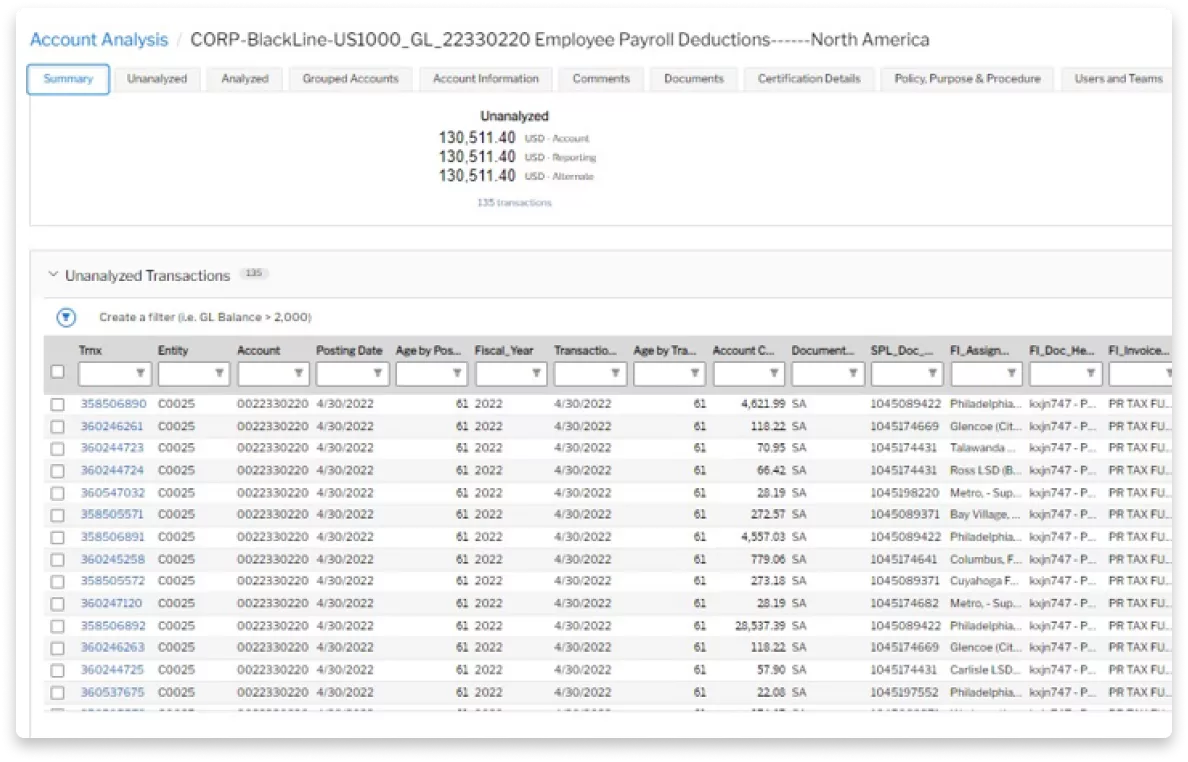This screenshot has height=762, width=1188.
Task: Click the circular filter icon beside Create a filter
Action: pyautogui.click(x=66, y=317)
